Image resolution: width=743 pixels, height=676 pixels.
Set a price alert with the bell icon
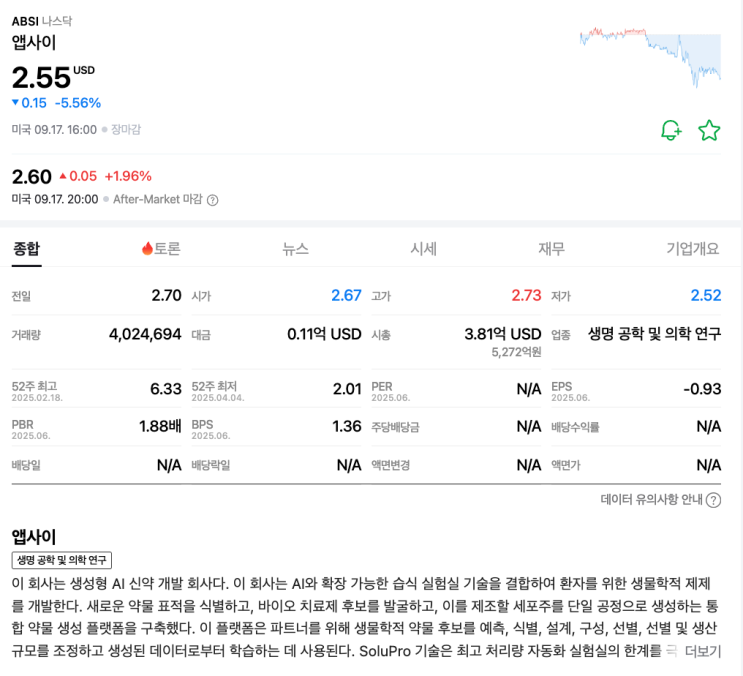pyautogui.click(x=671, y=130)
